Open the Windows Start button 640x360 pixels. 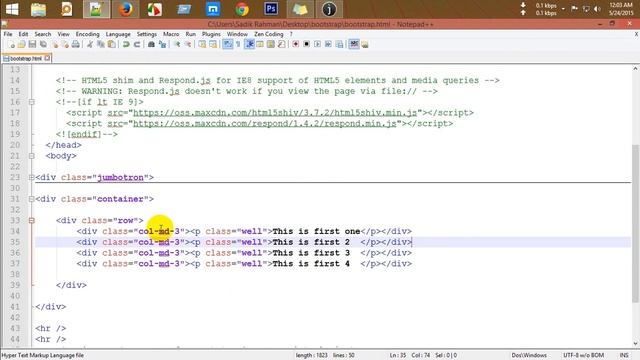[12, 9]
